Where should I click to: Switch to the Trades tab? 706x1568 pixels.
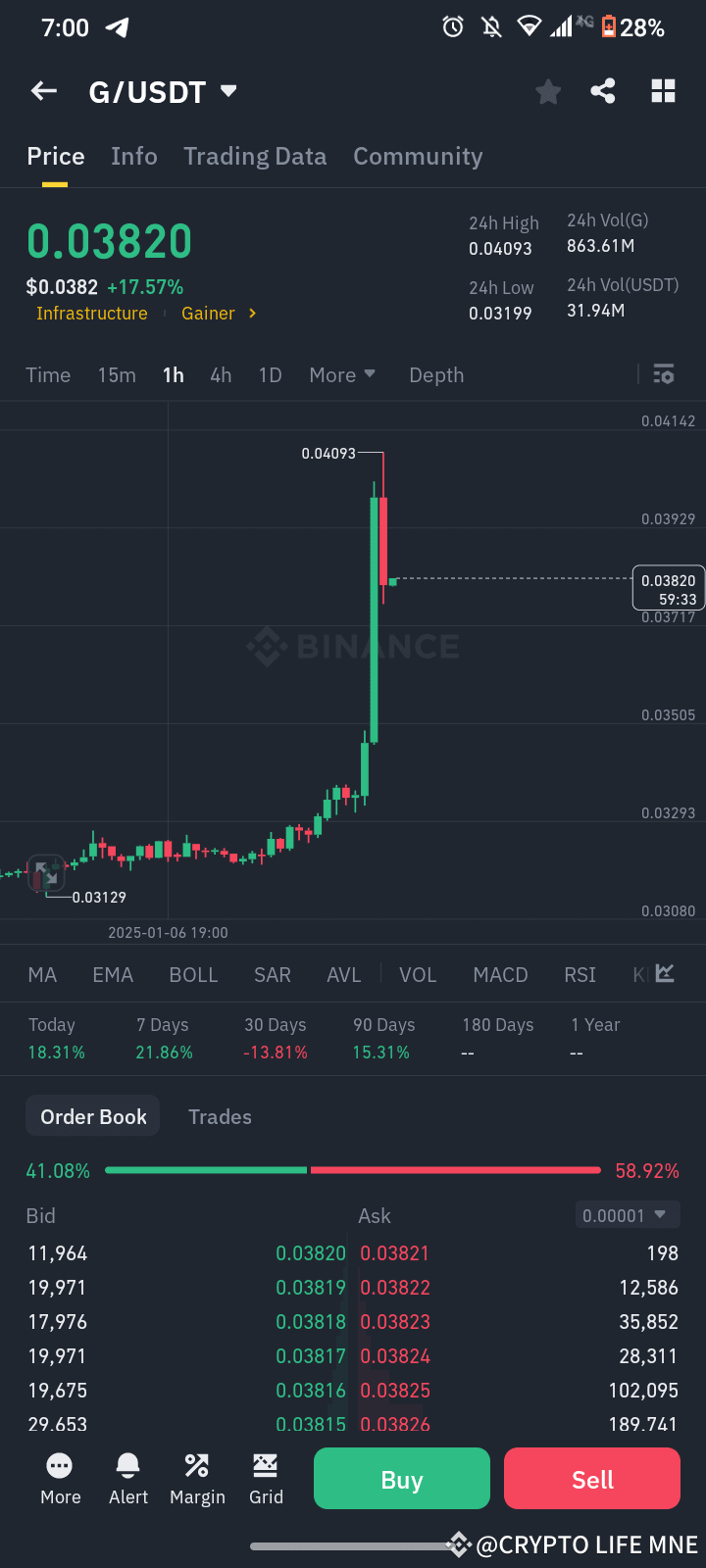(220, 1116)
